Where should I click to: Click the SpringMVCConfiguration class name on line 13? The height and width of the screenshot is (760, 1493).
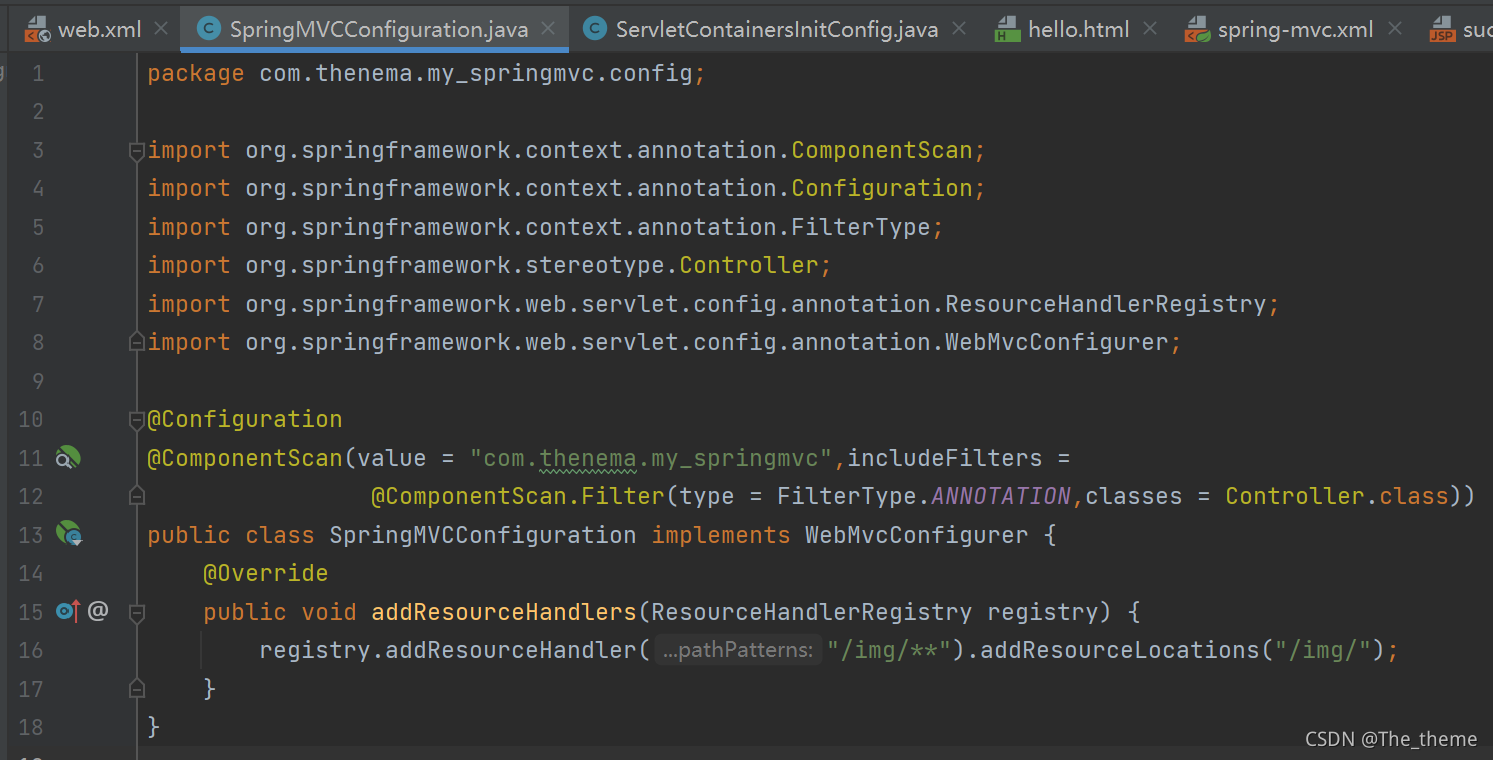(x=483, y=535)
